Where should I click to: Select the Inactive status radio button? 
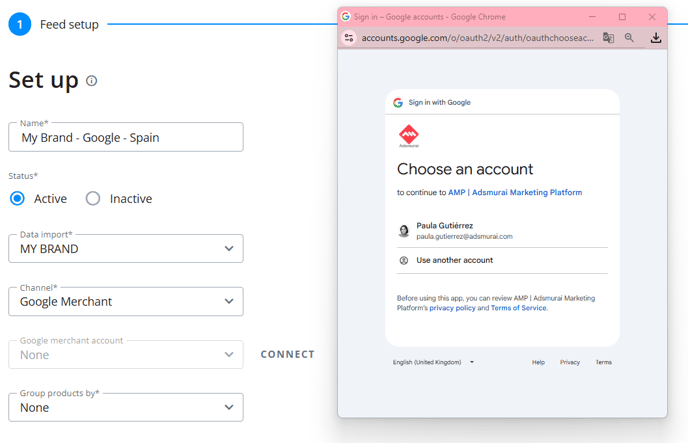click(x=93, y=199)
